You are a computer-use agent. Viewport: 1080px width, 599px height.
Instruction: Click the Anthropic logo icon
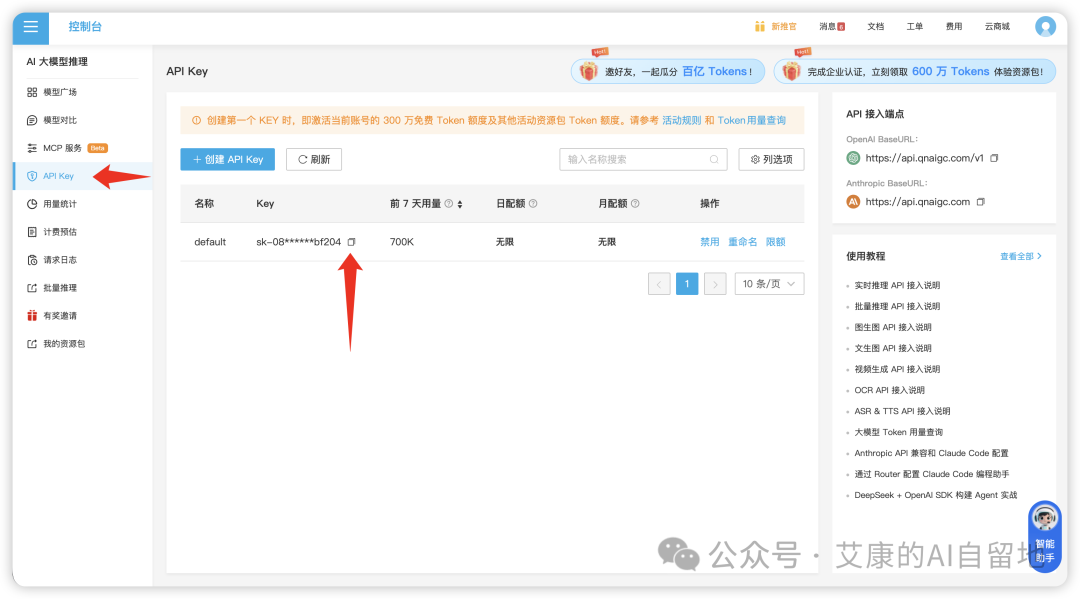(x=853, y=202)
